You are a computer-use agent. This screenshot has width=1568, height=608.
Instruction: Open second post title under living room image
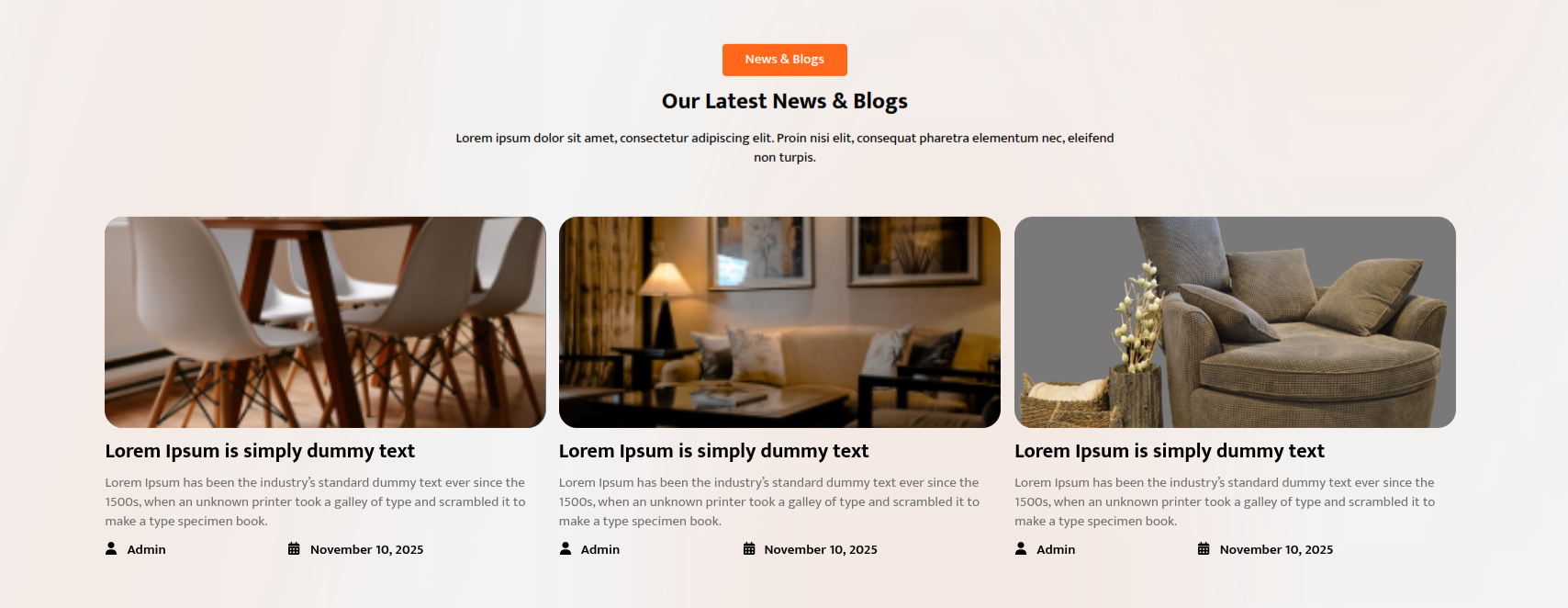[713, 451]
